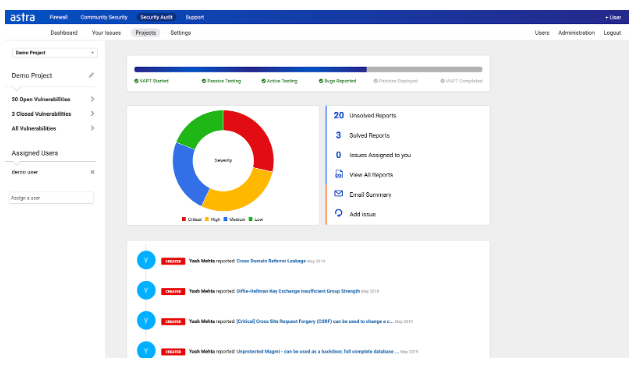Image resolution: width=644 pixels, height=371 pixels.
Task: Click the Bugs Reported check icon
Action: pos(321,81)
